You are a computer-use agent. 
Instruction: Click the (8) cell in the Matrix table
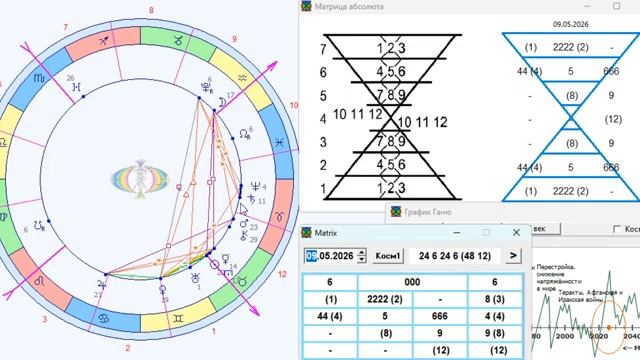click(x=385, y=333)
